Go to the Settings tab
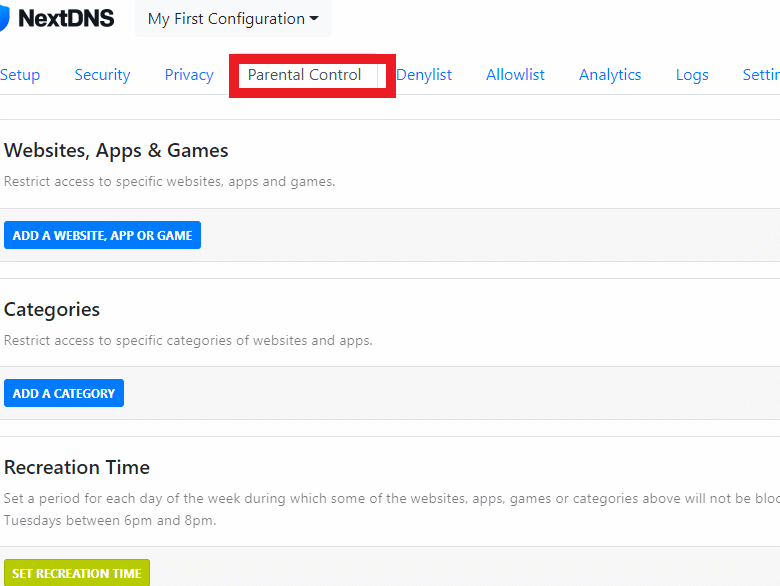This screenshot has height=586, width=780. point(761,75)
